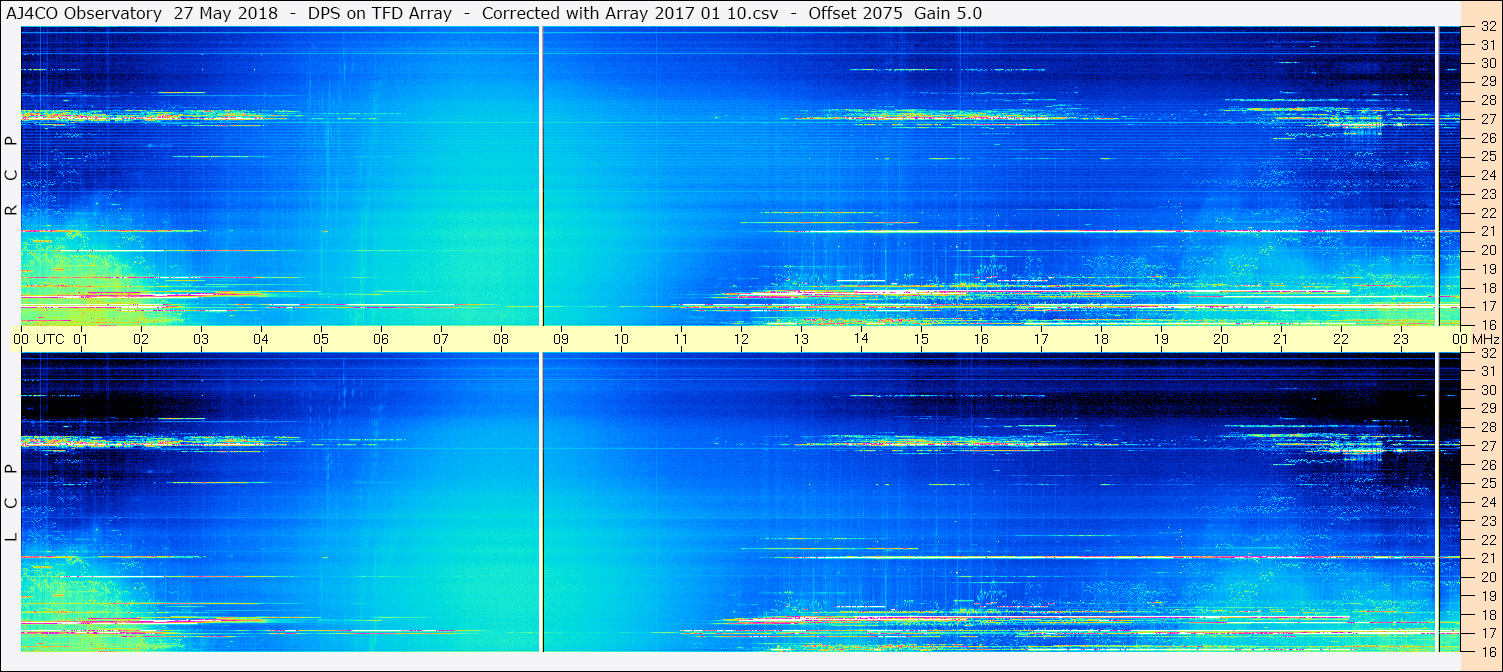
Task: Select the Offset 2075 value
Action: 854,13
